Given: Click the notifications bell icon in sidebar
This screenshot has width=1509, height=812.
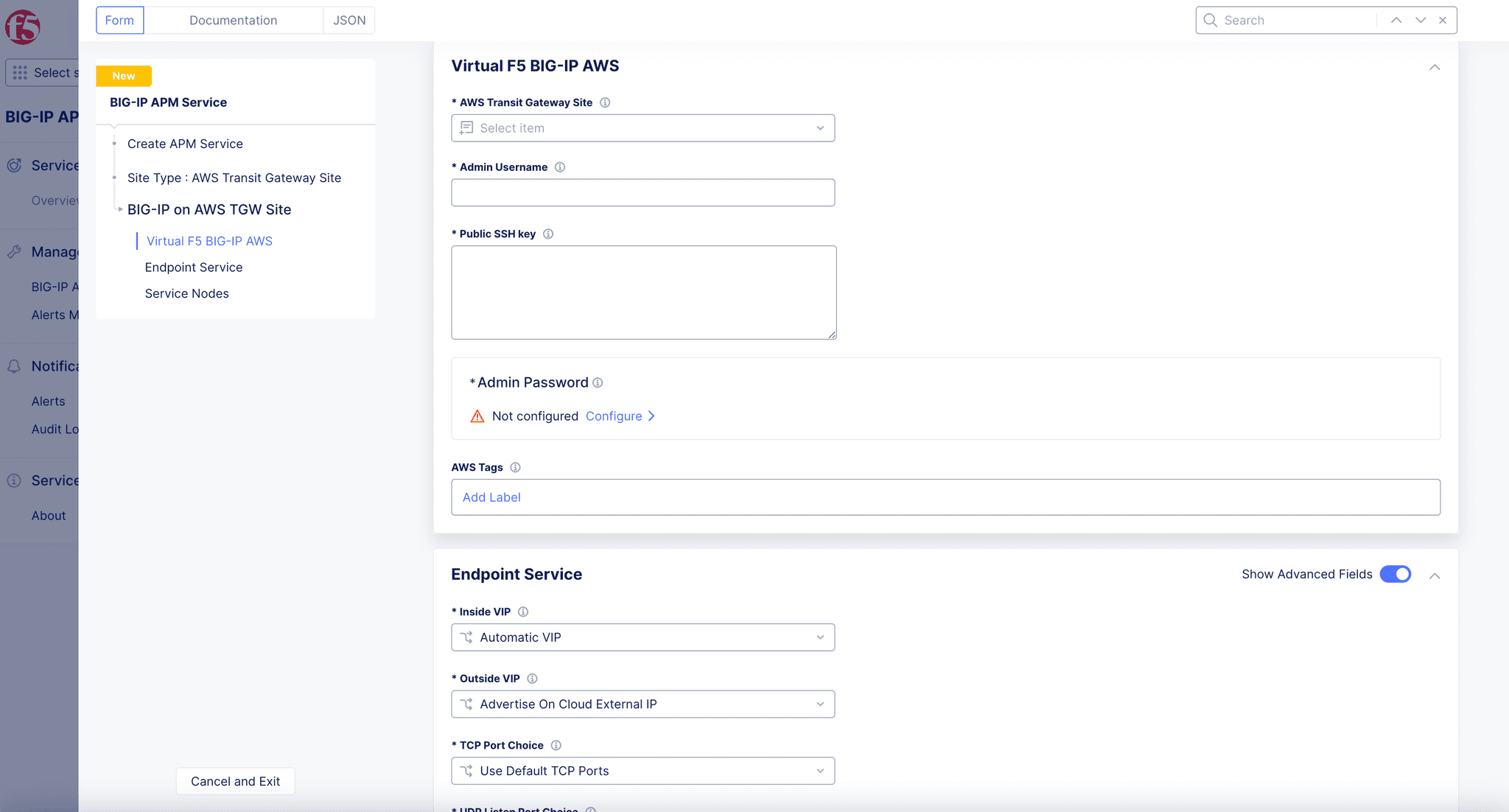Looking at the screenshot, I should click(x=13, y=365).
